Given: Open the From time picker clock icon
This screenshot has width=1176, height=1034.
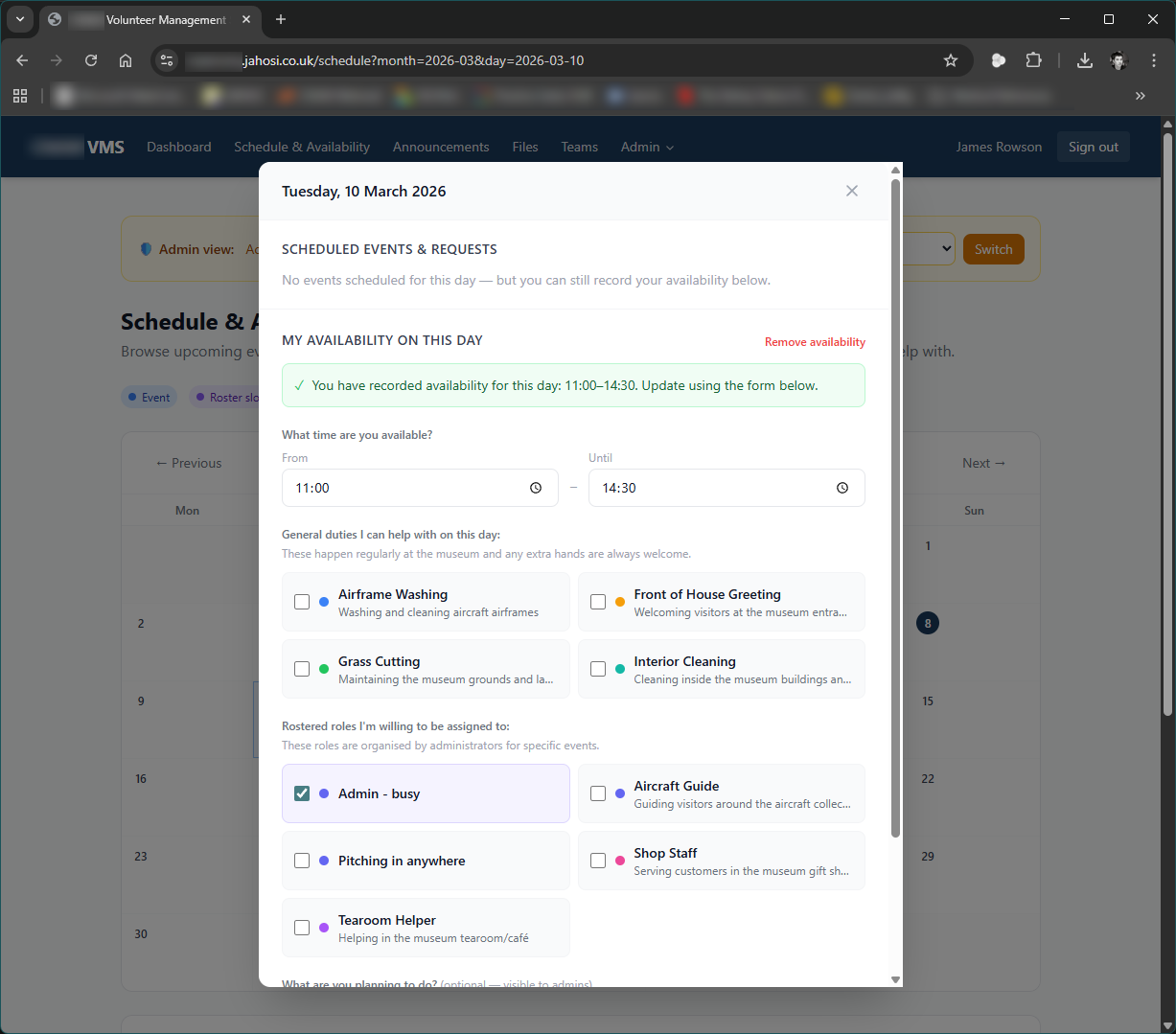Looking at the screenshot, I should click(536, 488).
